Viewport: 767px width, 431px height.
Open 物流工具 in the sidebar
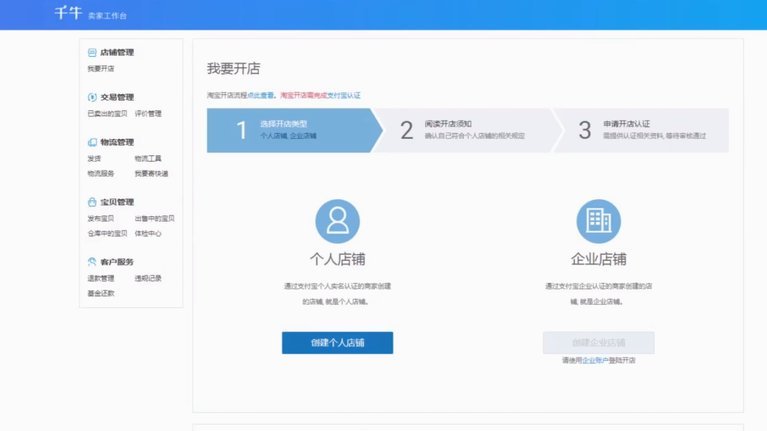click(148, 159)
